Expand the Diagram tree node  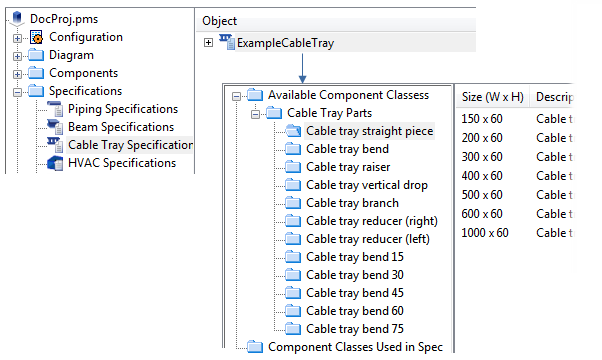click(17, 56)
